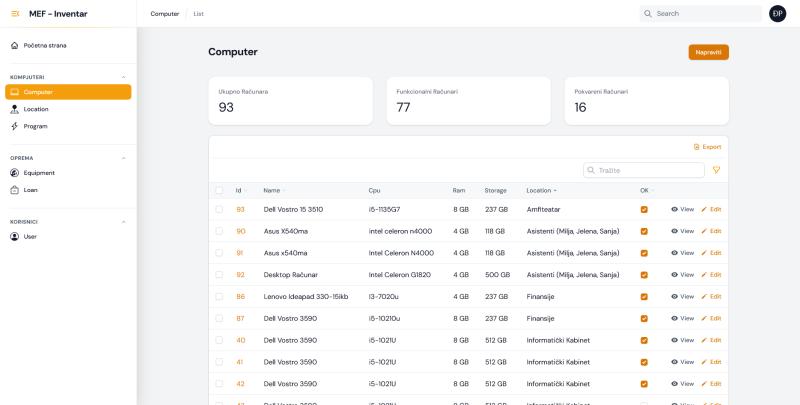Sort the table by the Id column

point(241,190)
